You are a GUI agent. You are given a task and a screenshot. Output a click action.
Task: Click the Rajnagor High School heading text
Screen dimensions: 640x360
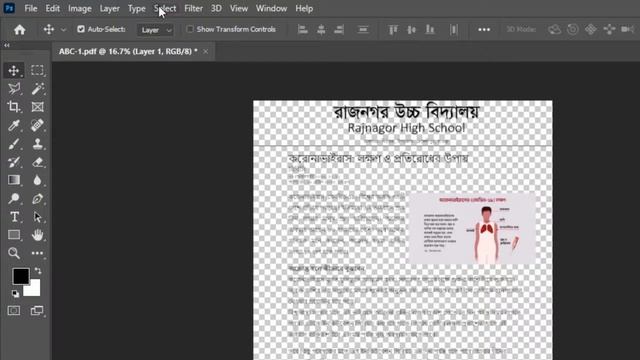pos(406,128)
